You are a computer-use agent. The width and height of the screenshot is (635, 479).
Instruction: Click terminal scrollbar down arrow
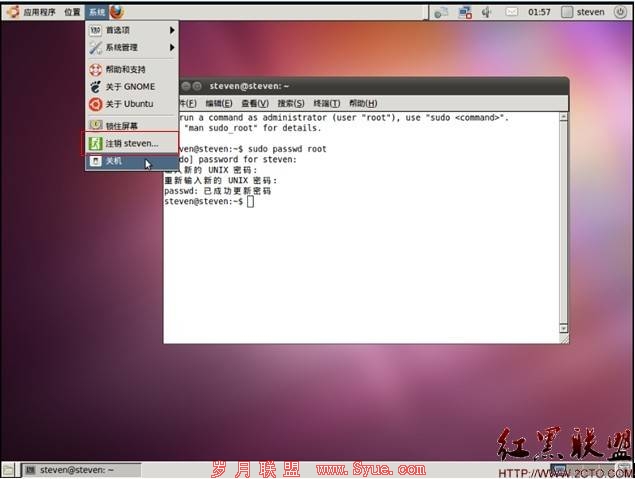[563, 328]
